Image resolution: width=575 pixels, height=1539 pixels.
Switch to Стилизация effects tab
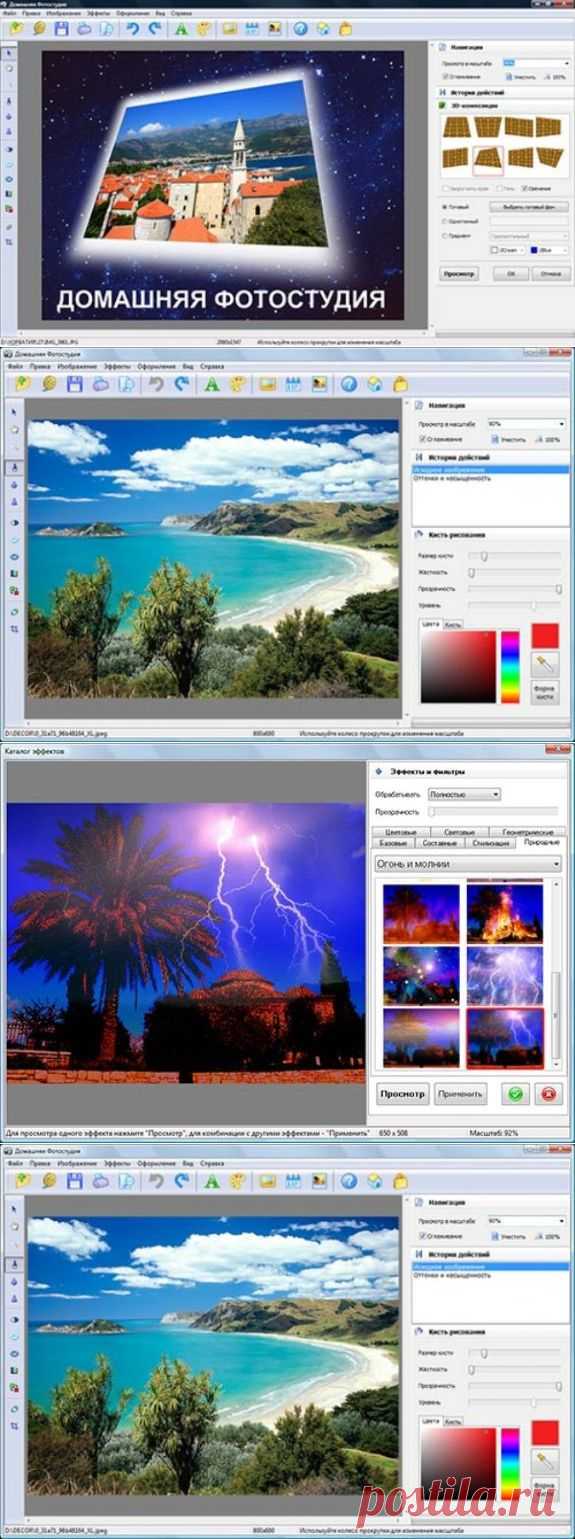click(491, 843)
